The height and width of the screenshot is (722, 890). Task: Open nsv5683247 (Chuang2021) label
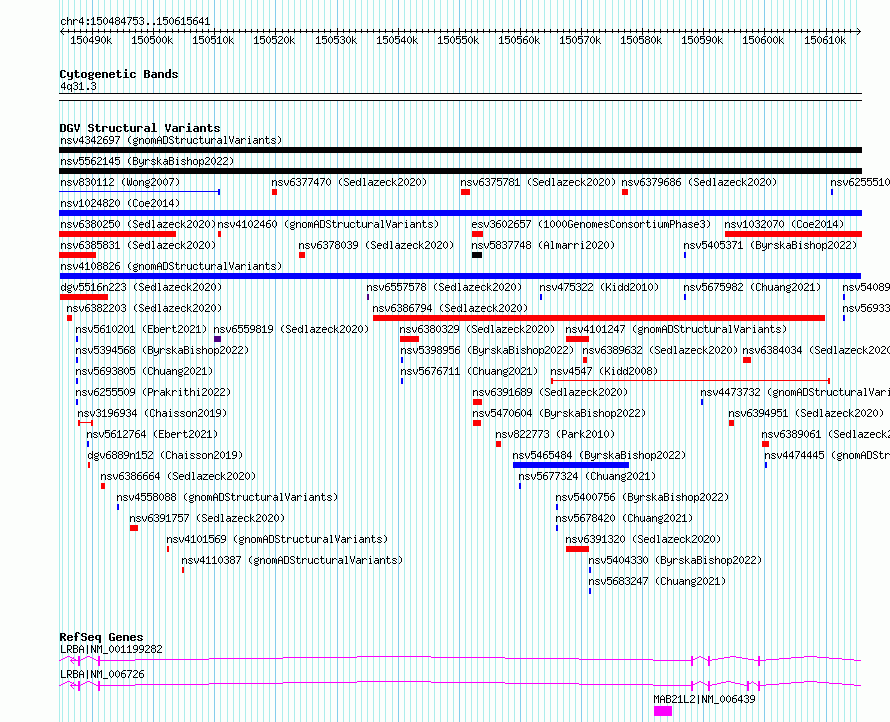657,581
